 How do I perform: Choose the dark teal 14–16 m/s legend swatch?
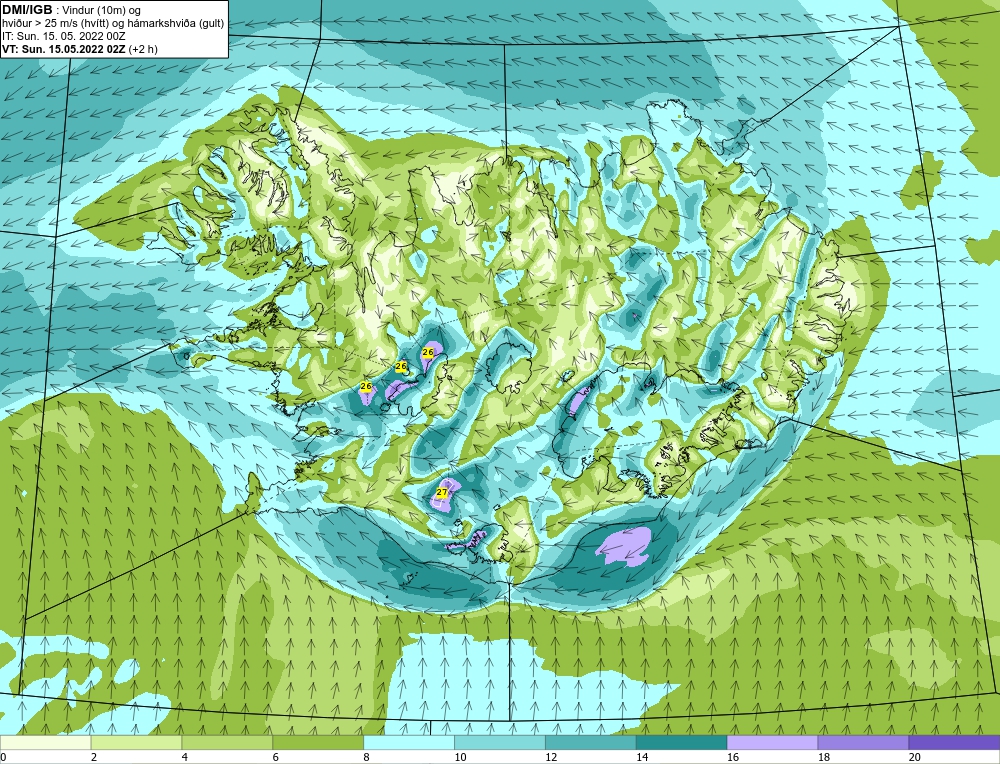(x=682, y=743)
